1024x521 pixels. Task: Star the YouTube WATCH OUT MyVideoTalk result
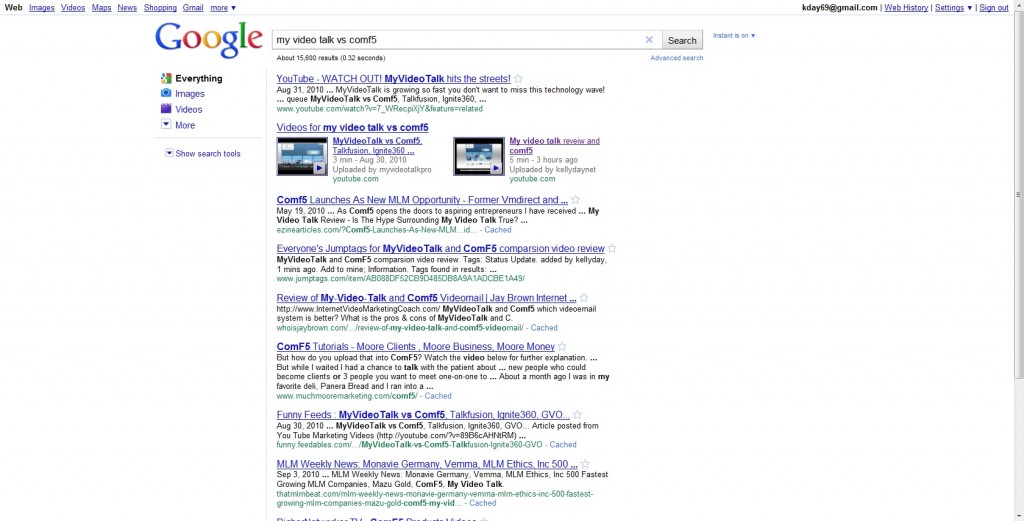(518, 79)
